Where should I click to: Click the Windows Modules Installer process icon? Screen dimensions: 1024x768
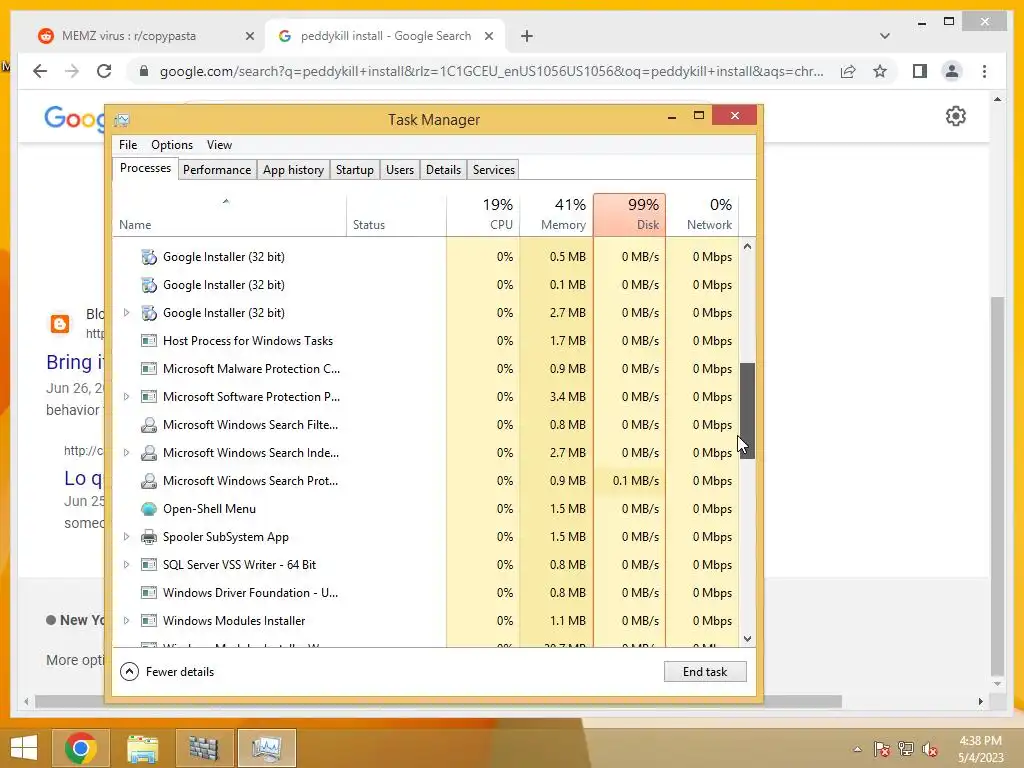point(149,621)
